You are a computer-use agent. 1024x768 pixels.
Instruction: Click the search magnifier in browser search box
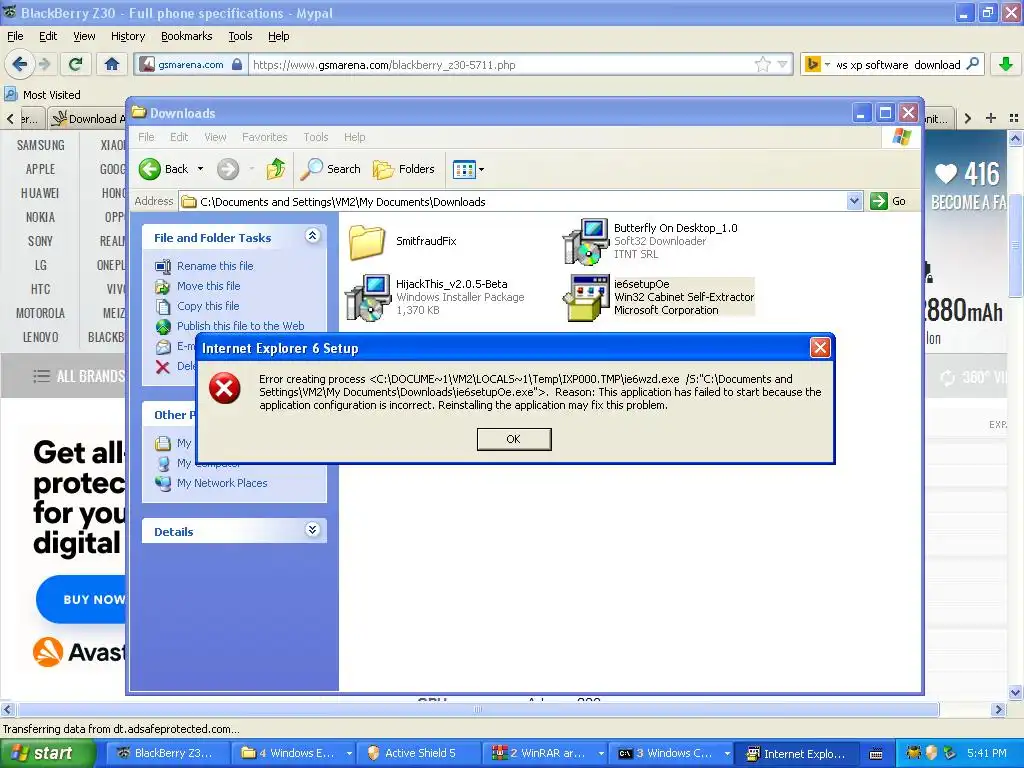tap(972, 64)
